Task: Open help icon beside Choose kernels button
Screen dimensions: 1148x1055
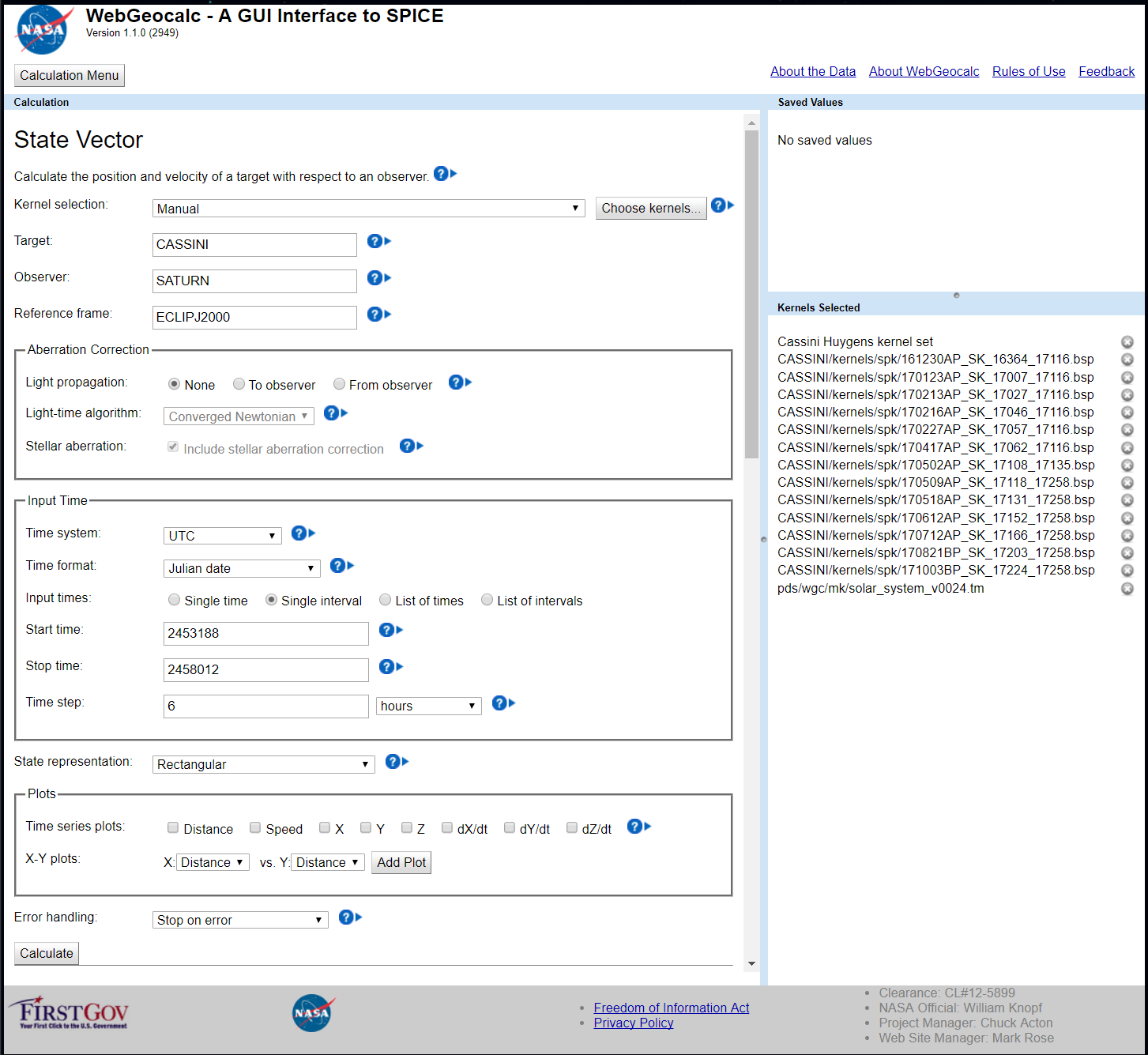Action: (x=722, y=205)
